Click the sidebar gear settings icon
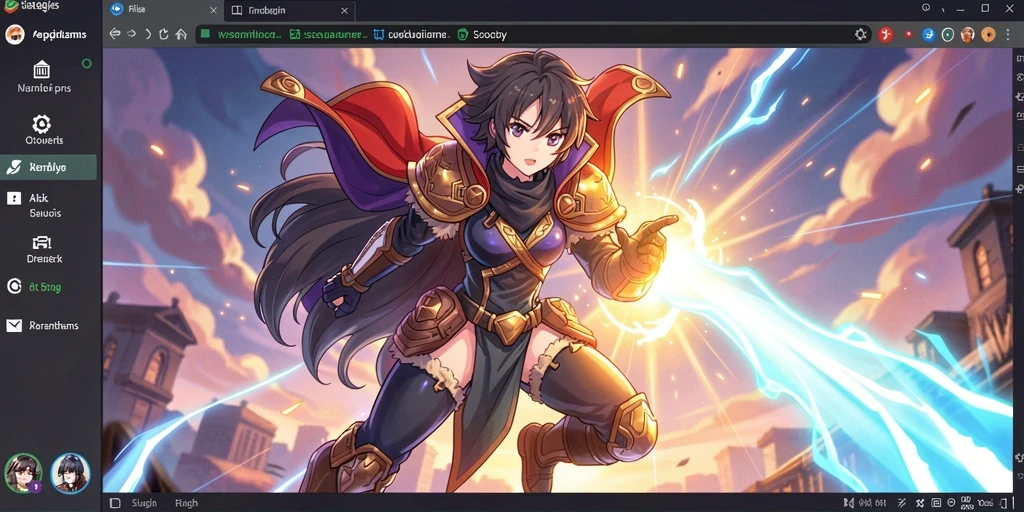The image size is (1024, 512). coord(41,123)
